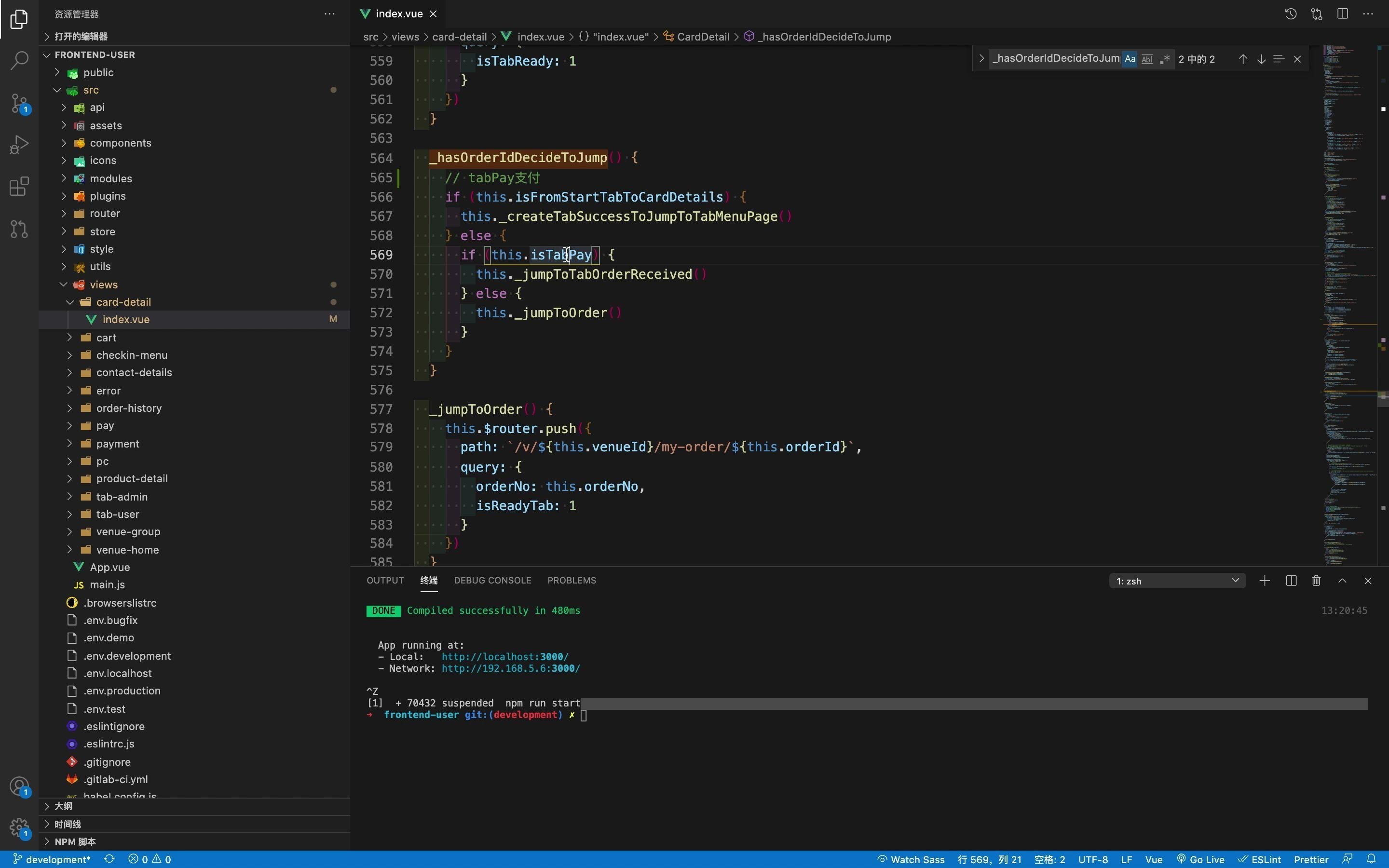
Task: Click Go Live in status bar
Action: tap(1201, 859)
